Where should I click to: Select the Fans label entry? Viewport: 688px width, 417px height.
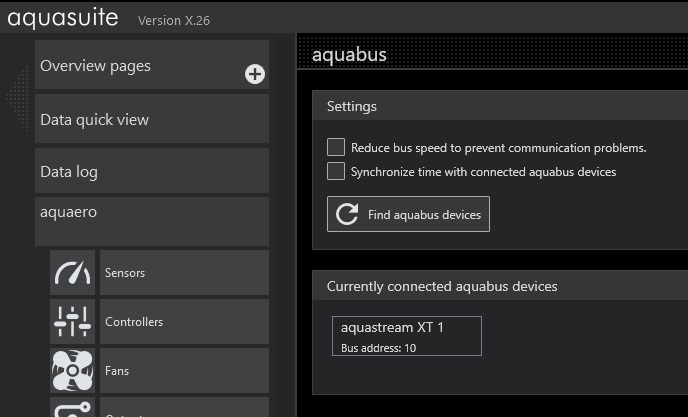(184, 371)
